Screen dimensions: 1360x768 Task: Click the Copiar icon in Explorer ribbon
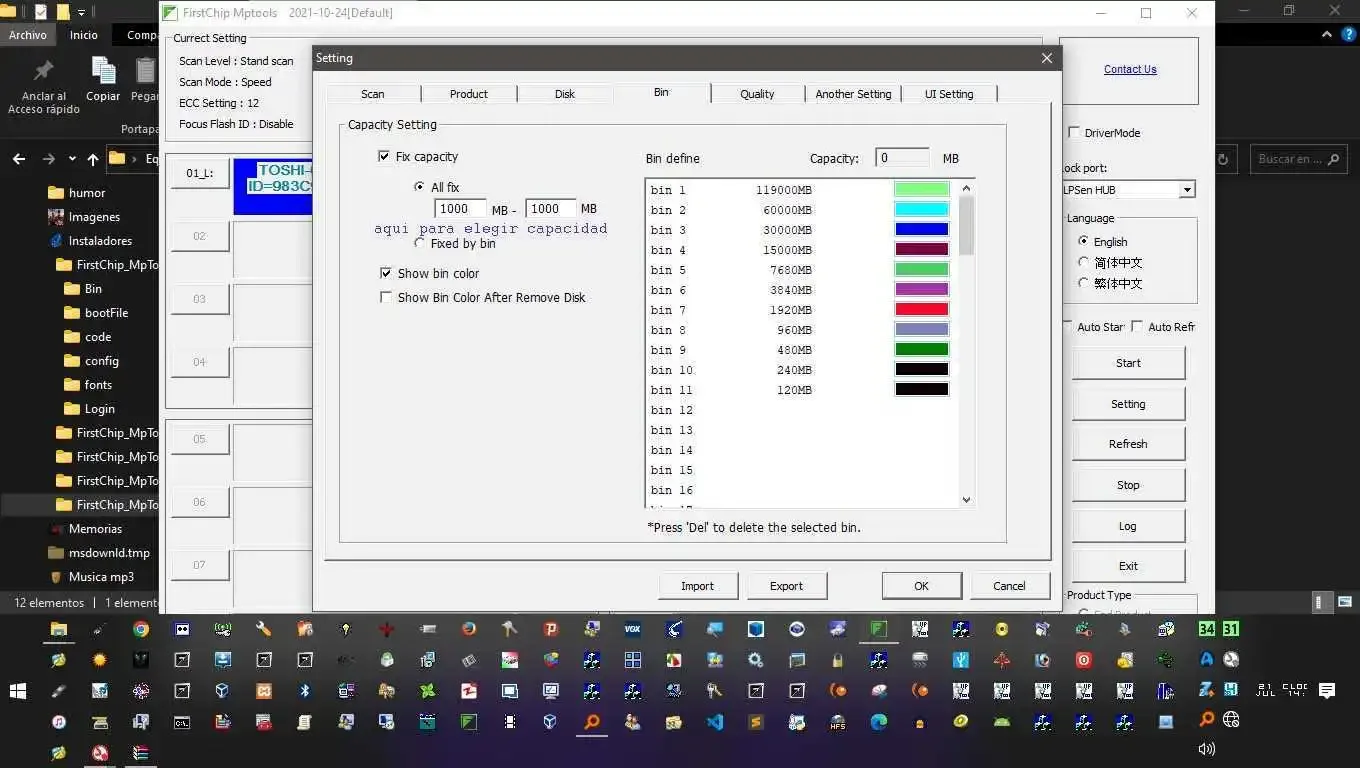[103, 71]
